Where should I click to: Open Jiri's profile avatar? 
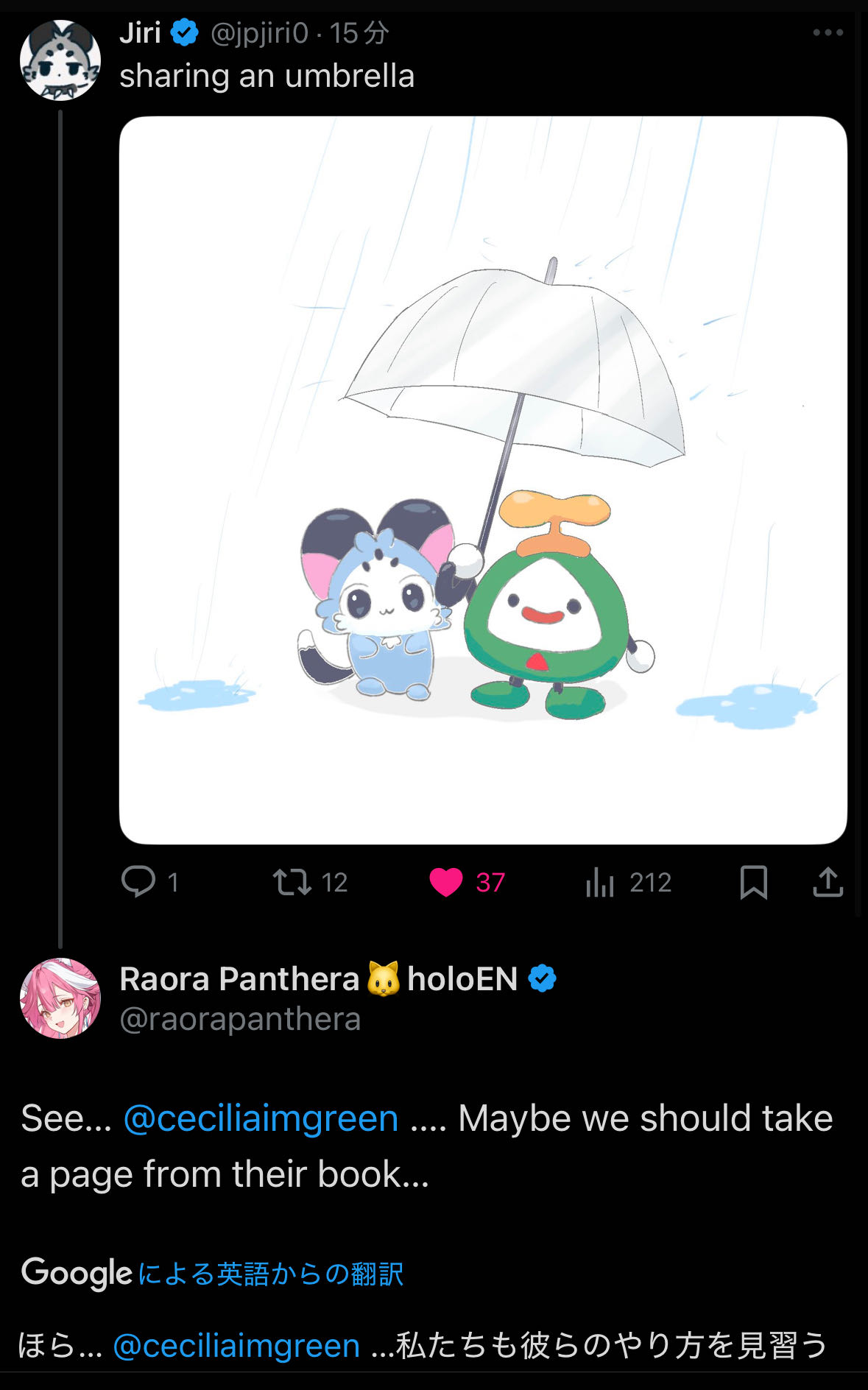[60, 60]
